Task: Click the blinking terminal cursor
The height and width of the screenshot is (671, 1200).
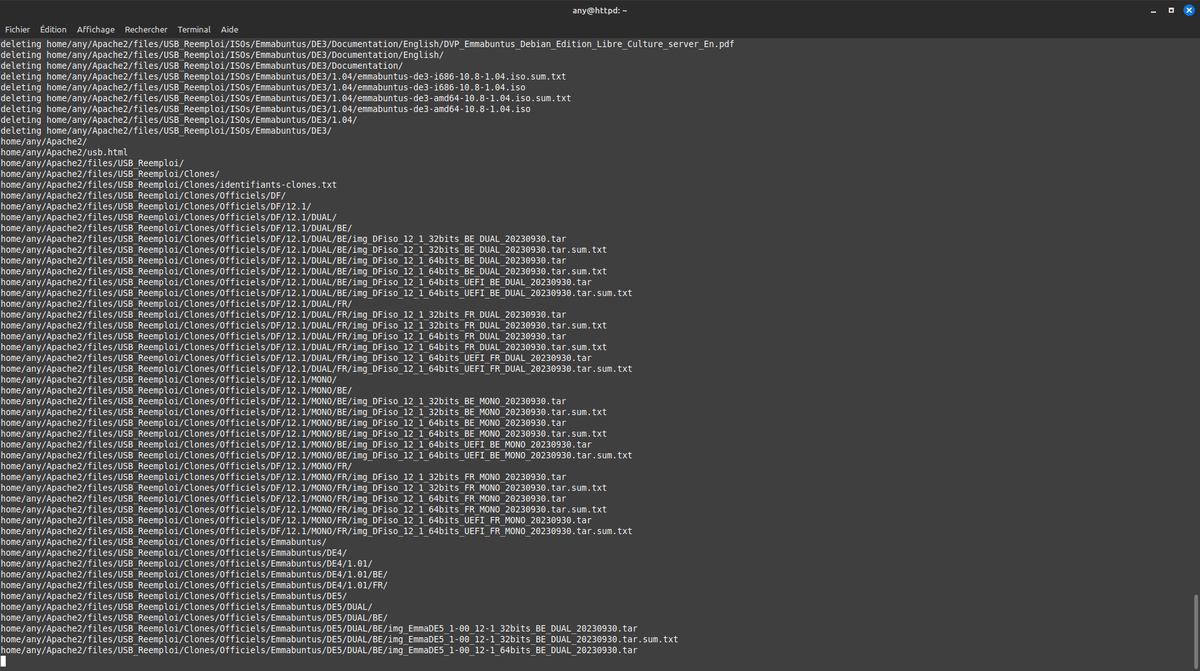Action: tap(4, 660)
